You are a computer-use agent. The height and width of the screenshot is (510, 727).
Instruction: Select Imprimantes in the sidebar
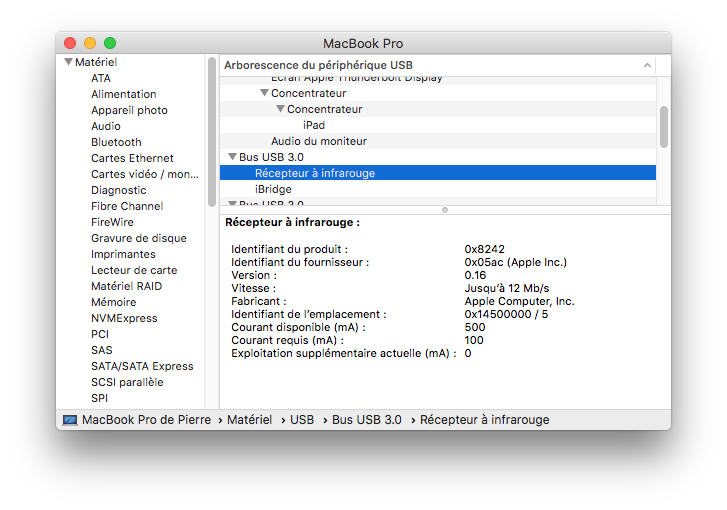coord(123,254)
